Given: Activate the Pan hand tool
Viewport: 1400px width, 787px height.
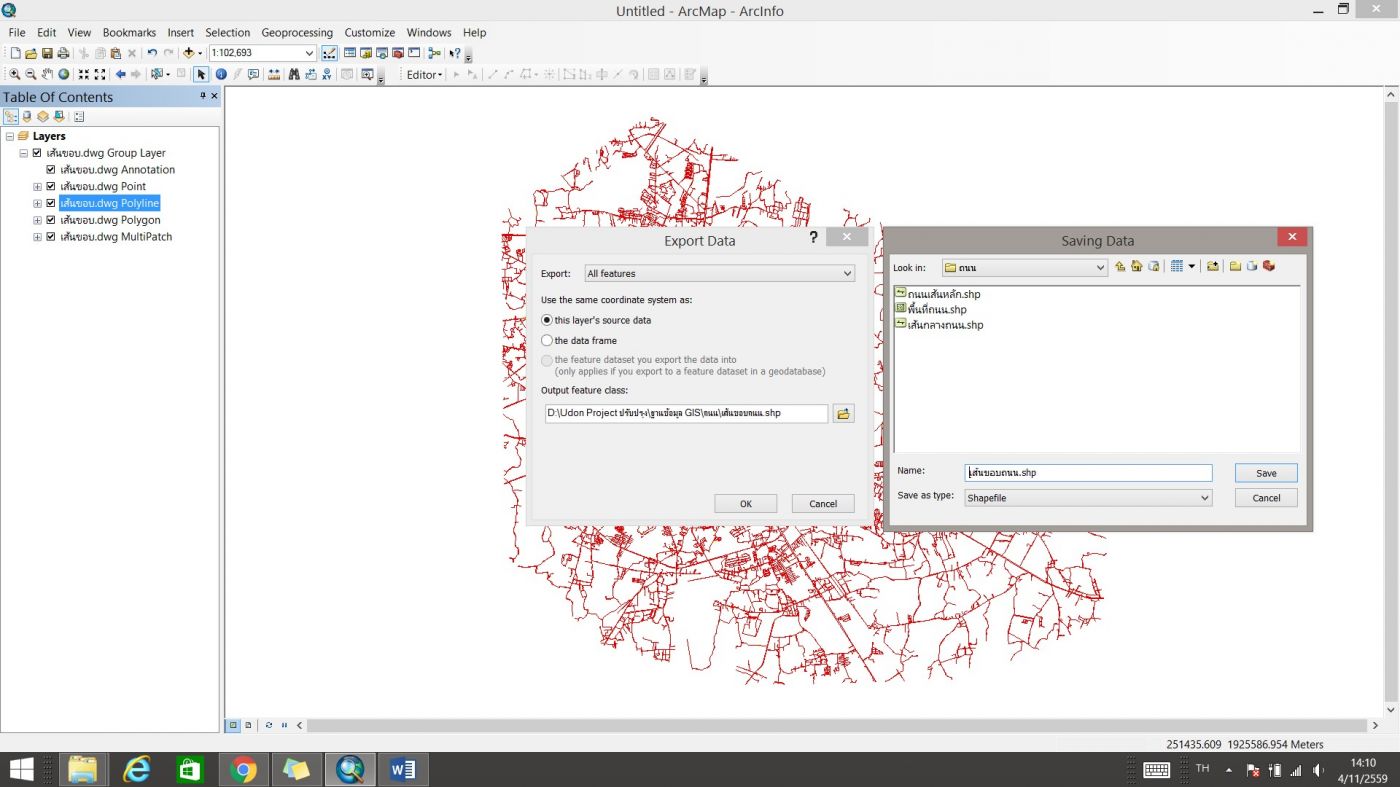Looking at the screenshot, I should point(47,74).
